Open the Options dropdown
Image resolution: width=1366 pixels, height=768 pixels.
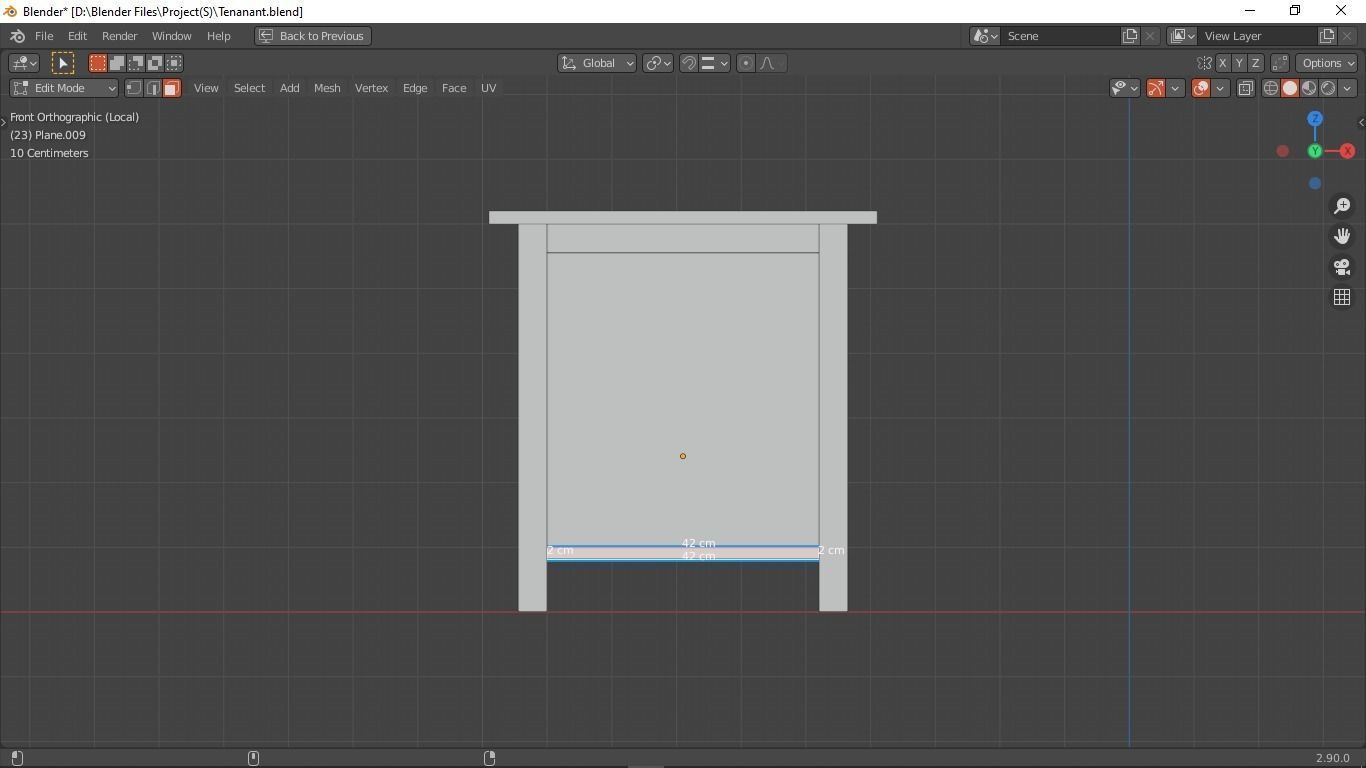(1328, 63)
